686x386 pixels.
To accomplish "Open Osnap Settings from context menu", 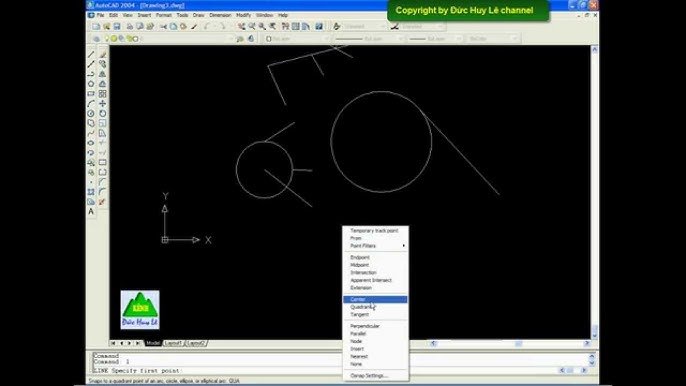I will [x=375, y=375].
